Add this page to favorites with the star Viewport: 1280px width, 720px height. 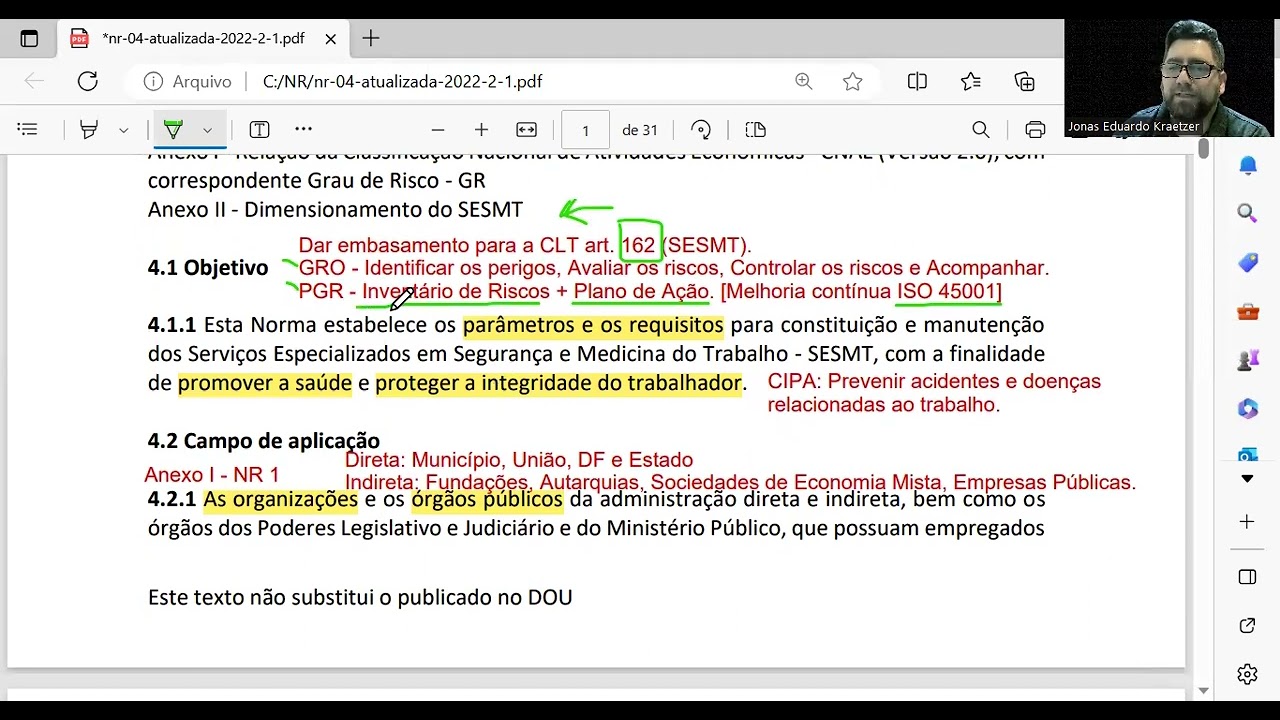click(852, 82)
